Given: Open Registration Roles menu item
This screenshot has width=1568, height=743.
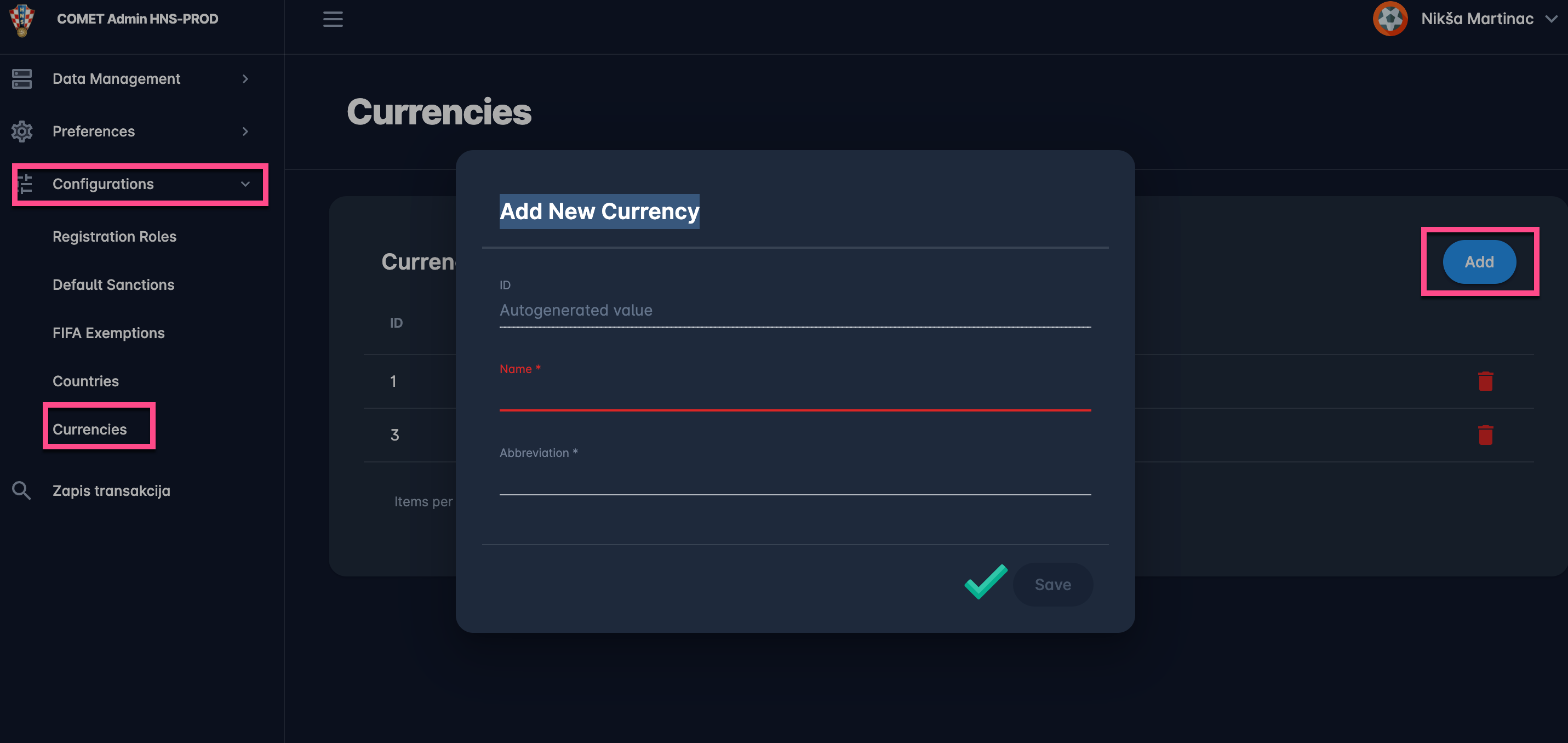Looking at the screenshot, I should [x=115, y=236].
